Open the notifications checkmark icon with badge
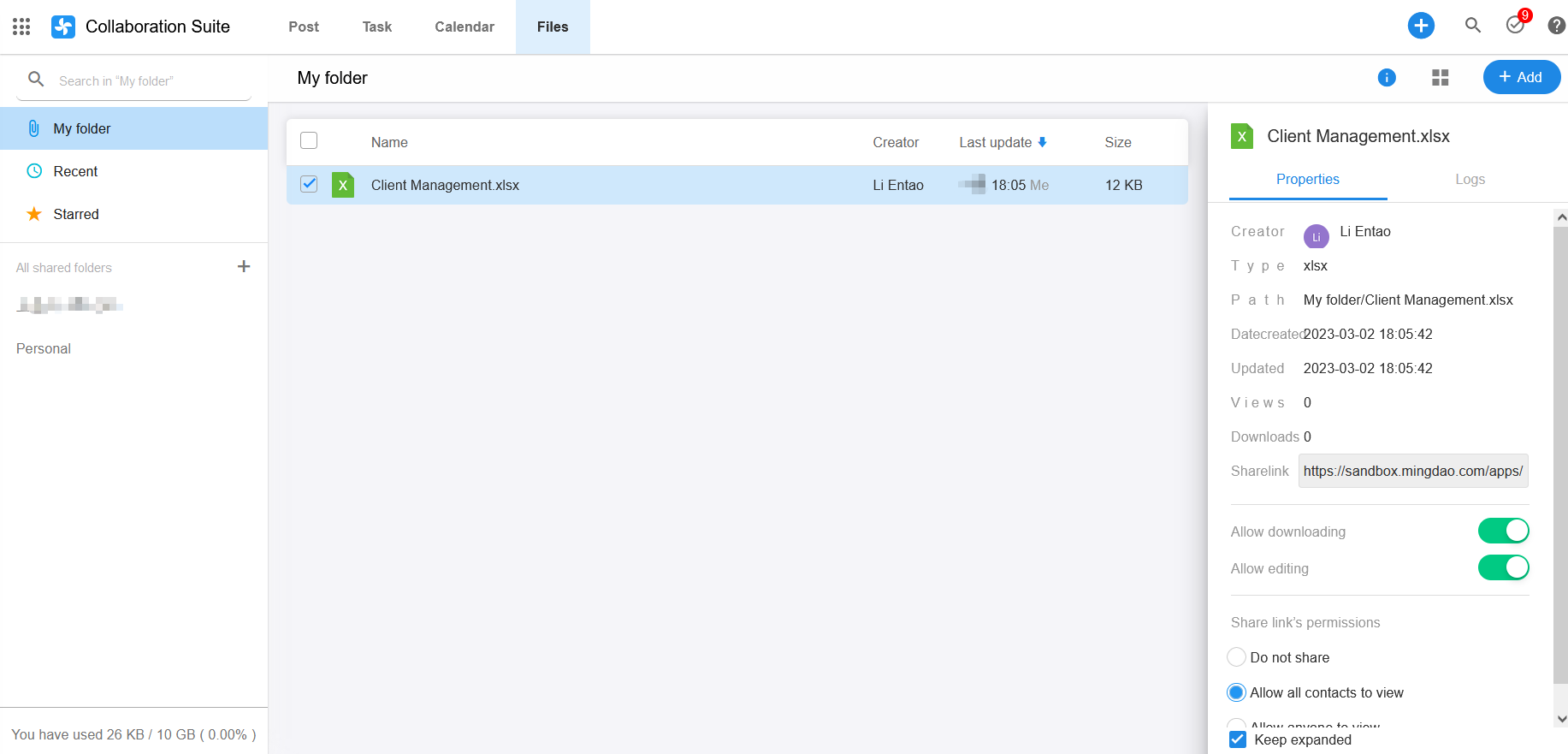Image resolution: width=1568 pixels, height=754 pixels. click(1515, 25)
